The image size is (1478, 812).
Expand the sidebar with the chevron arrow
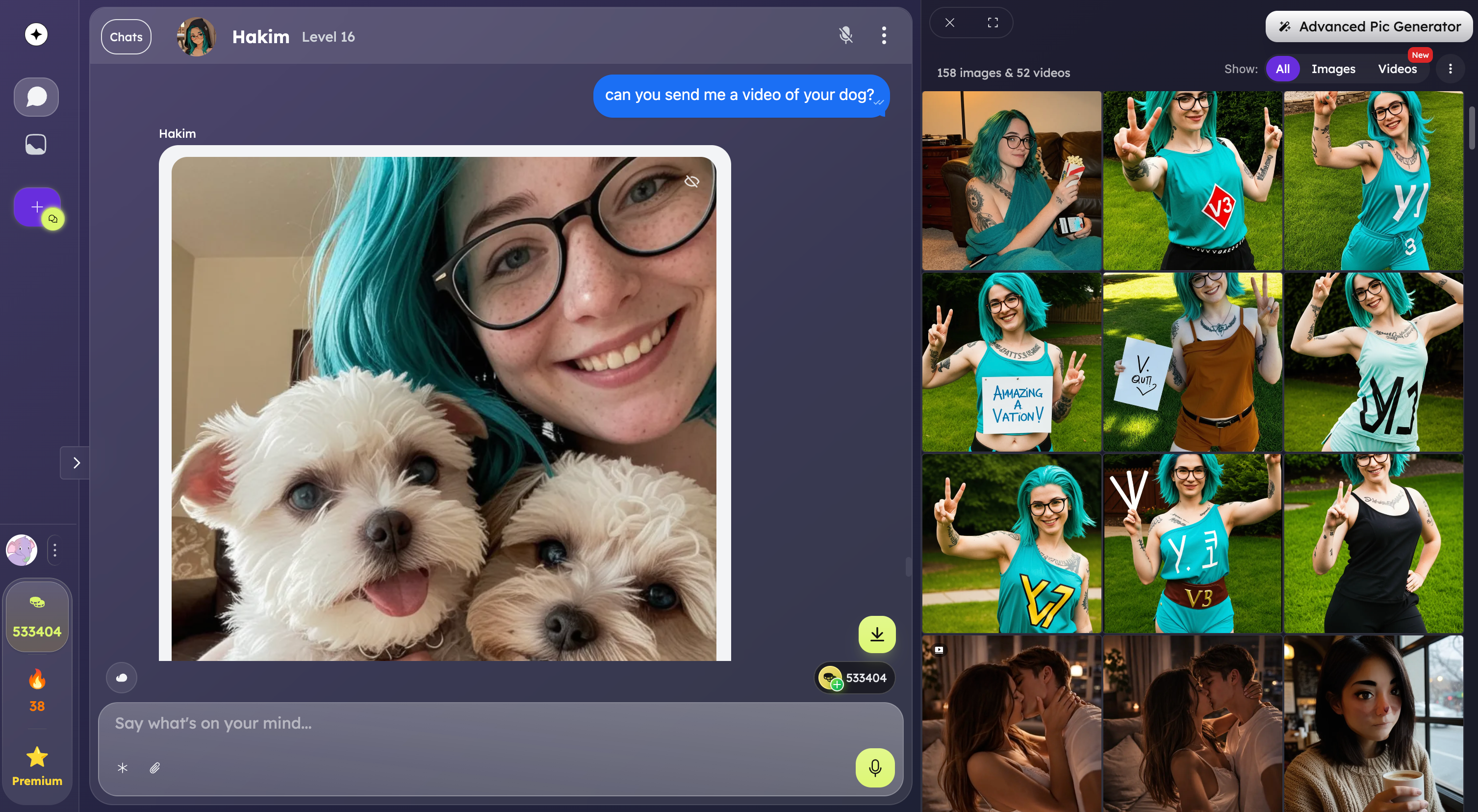tap(76, 462)
